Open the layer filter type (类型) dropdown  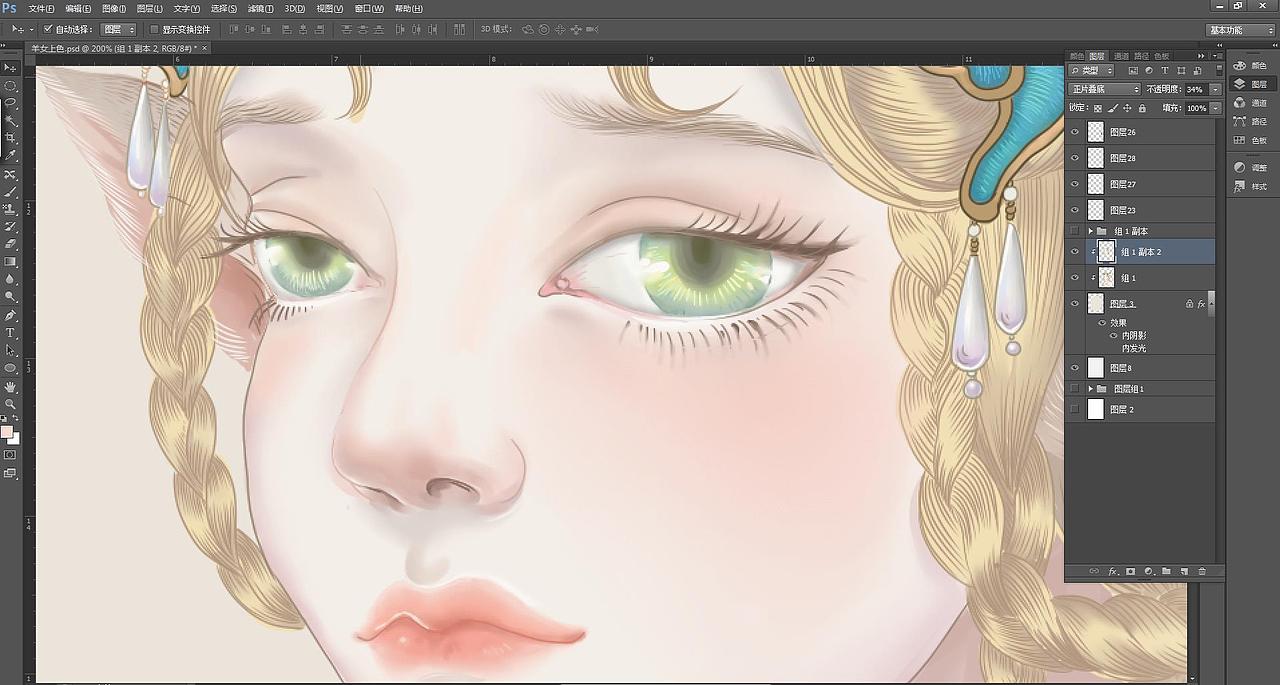coord(1091,71)
